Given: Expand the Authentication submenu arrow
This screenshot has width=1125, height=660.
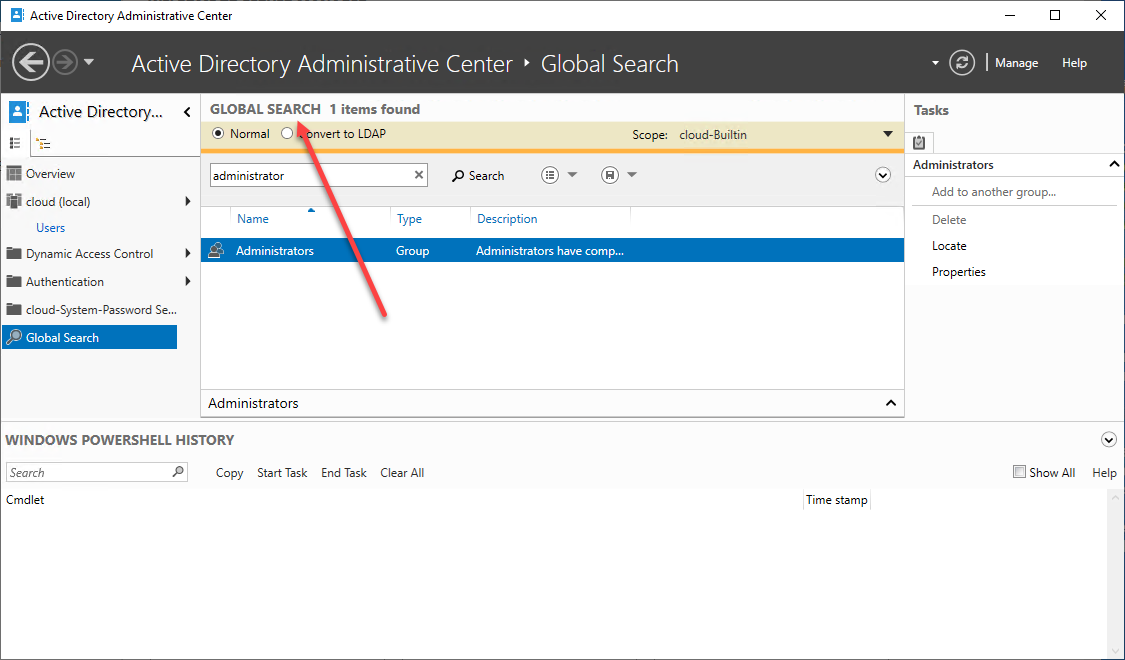Looking at the screenshot, I should click(188, 281).
